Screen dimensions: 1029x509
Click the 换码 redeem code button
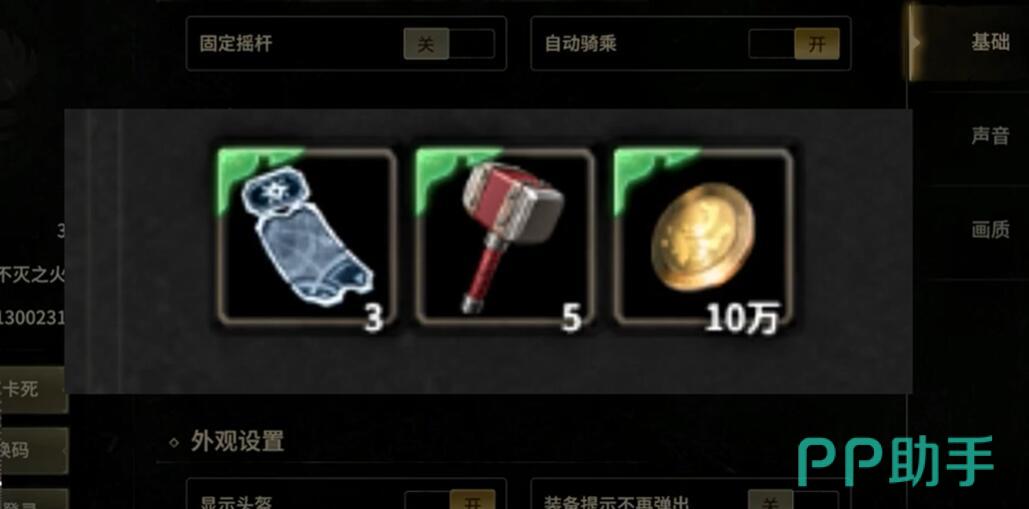point(33,451)
